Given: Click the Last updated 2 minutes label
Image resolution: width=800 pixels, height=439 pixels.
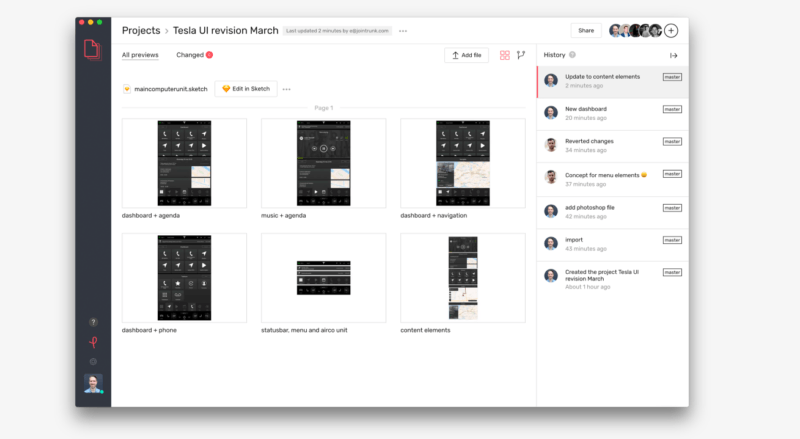Looking at the screenshot, I should 337,31.
